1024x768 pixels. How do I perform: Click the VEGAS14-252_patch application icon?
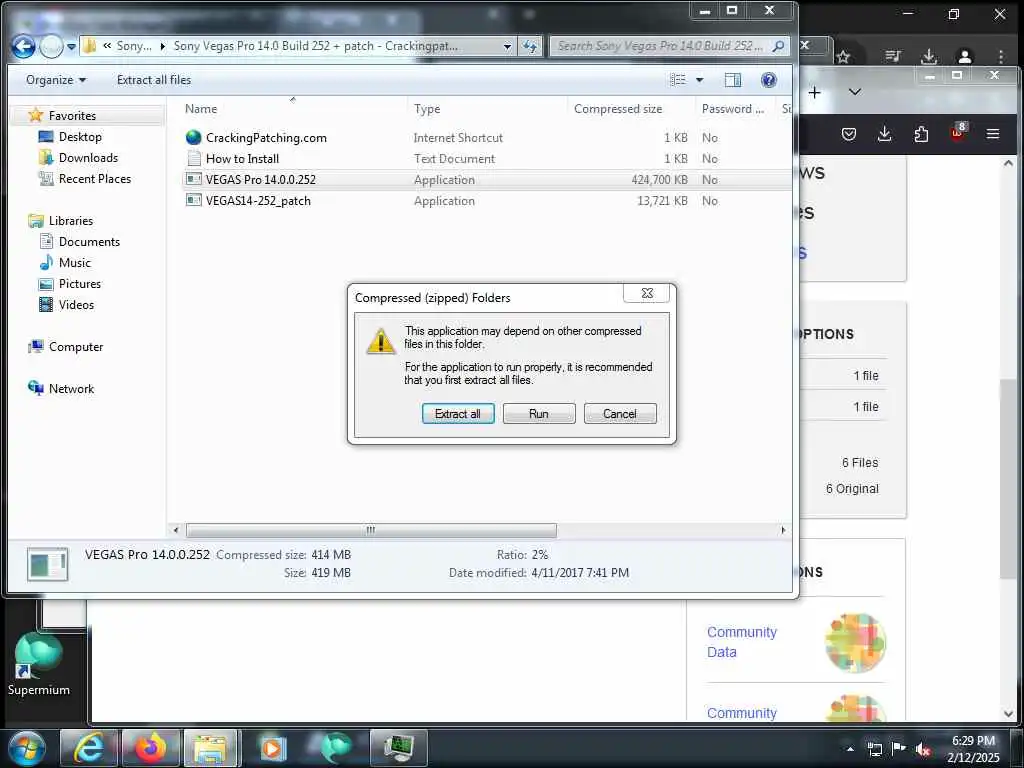[x=193, y=200]
